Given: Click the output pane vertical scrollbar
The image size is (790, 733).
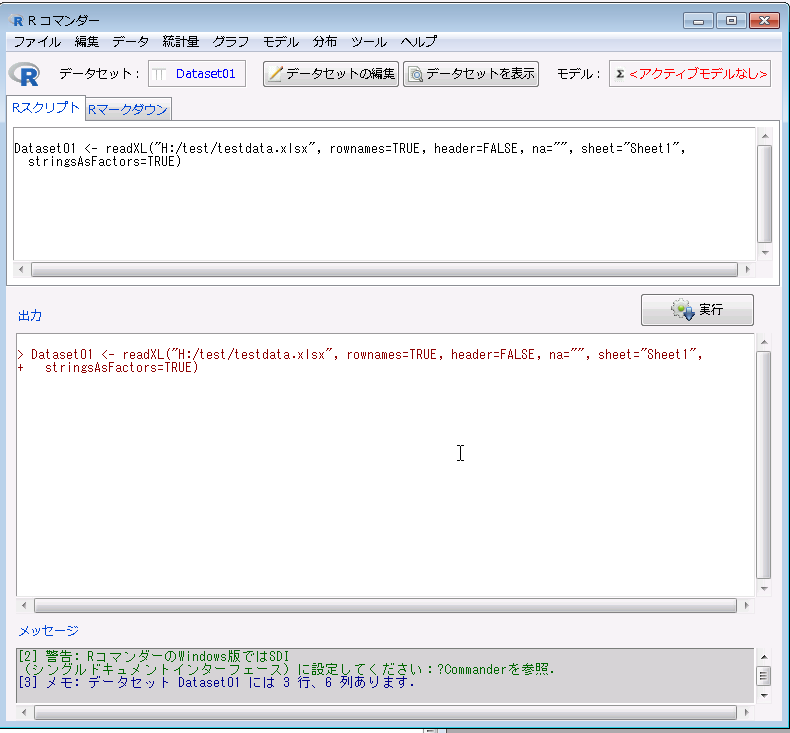Looking at the screenshot, I should coord(764,465).
